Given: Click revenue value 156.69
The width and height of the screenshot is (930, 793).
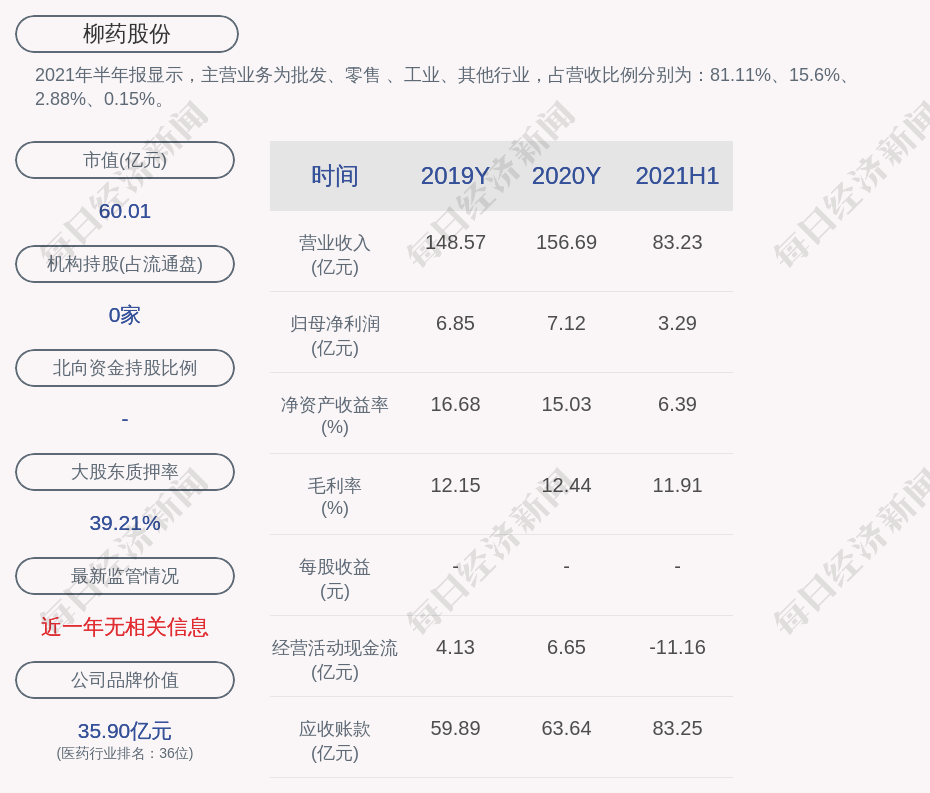Looking at the screenshot, I should coord(566,243).
